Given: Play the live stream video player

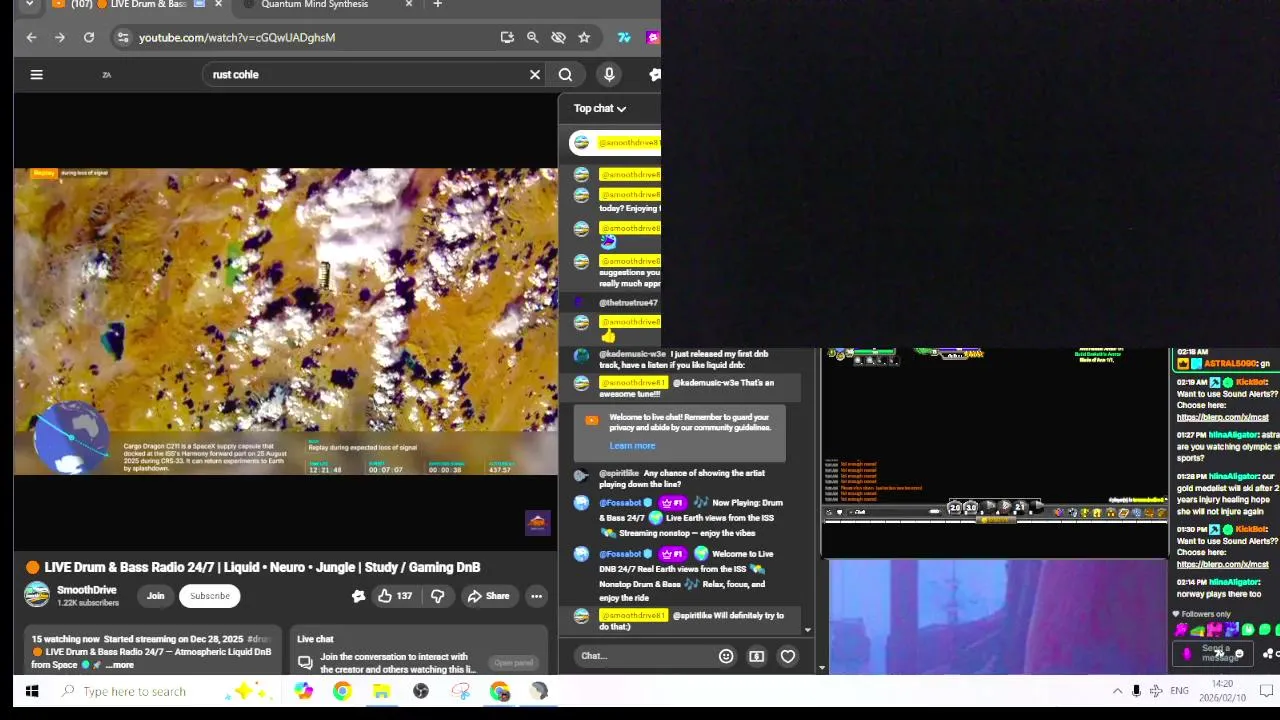Looking at the screenshot, I should click(x=286, y=320).
